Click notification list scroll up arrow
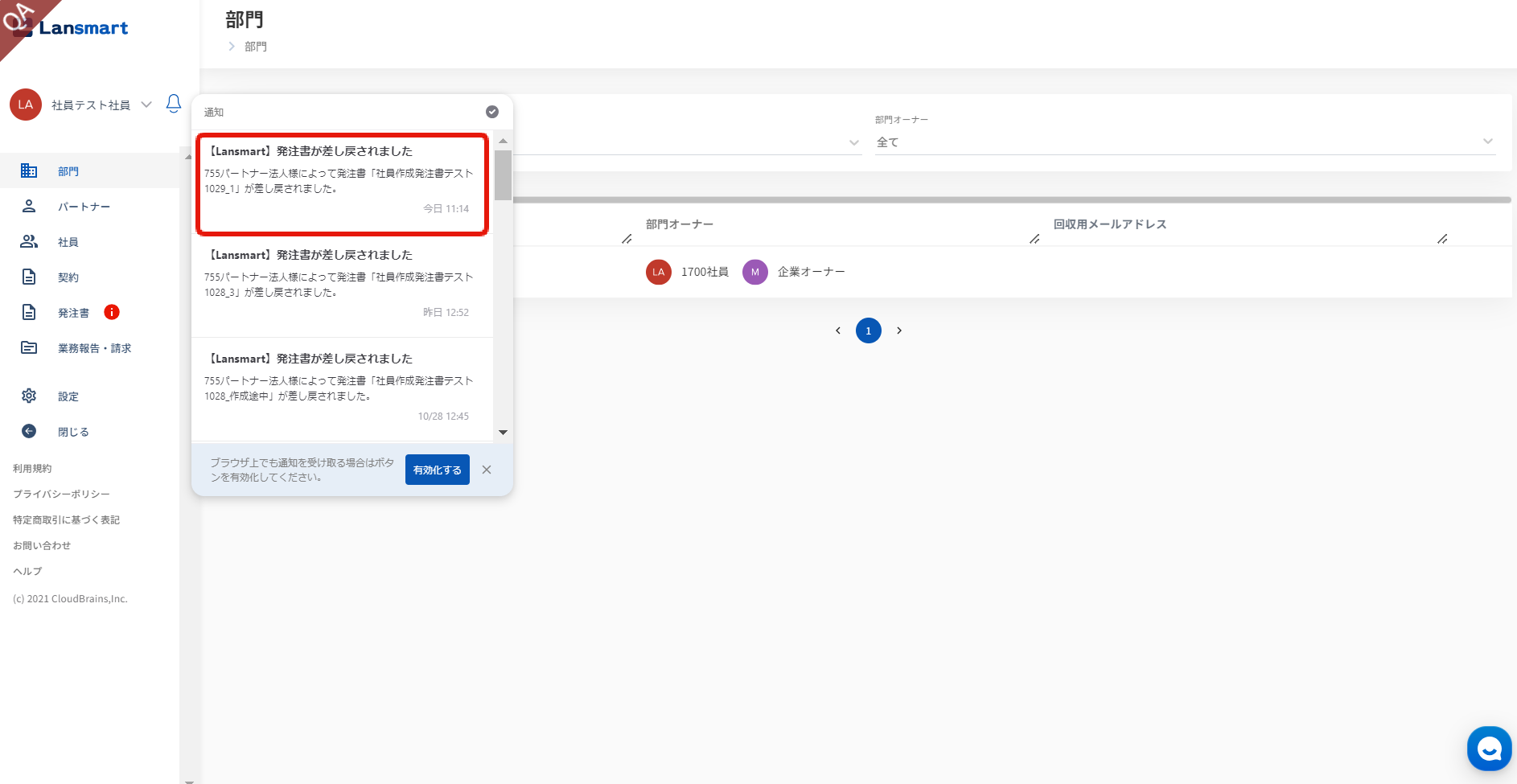 coord(504,141)
